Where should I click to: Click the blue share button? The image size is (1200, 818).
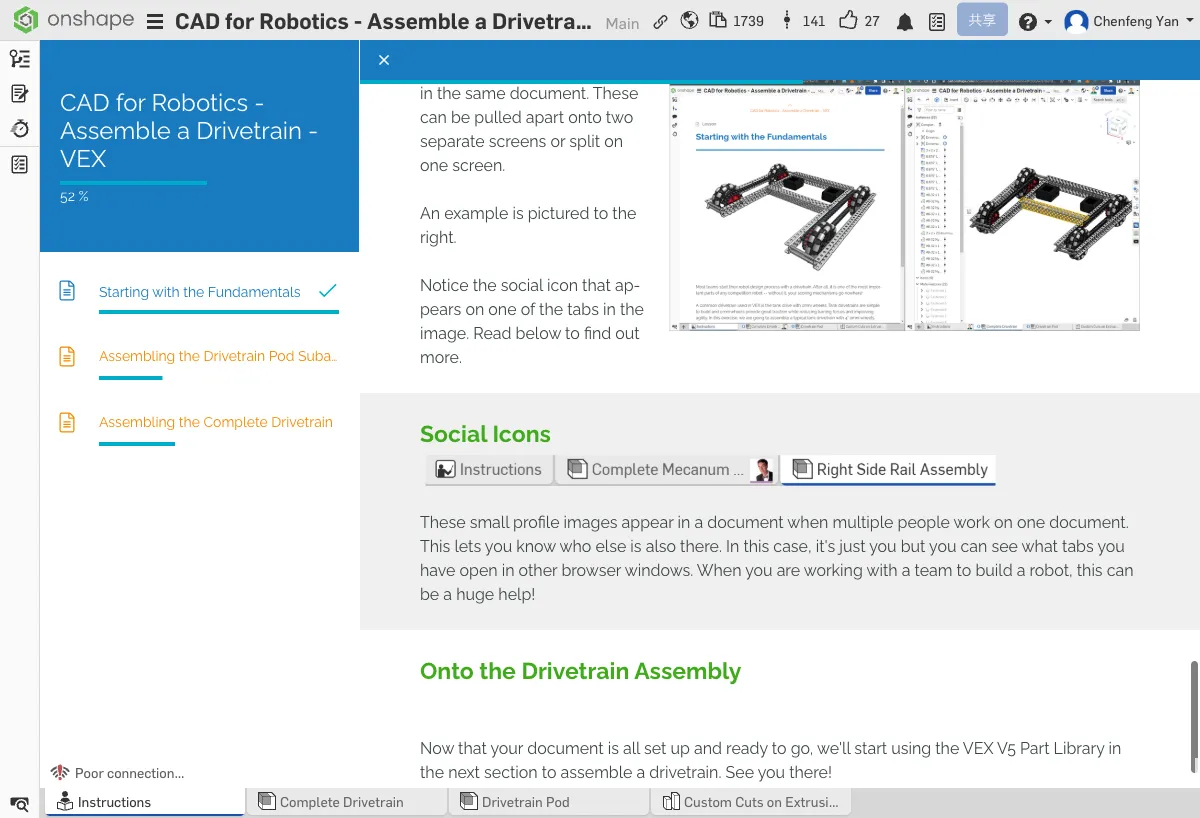click(981, 21)
